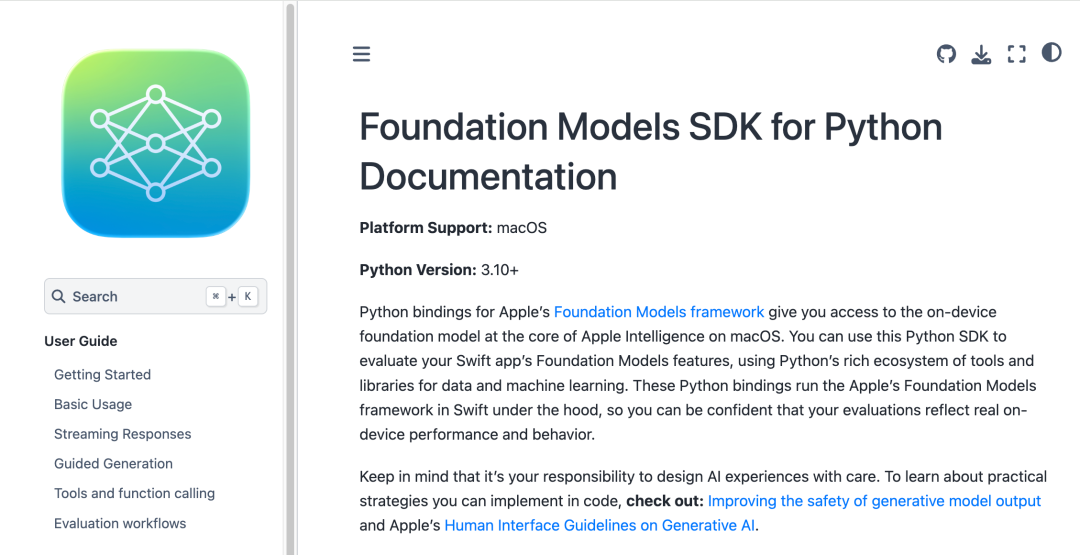Open Tools and function calling

pyautogui.click(x=134, y=493)
